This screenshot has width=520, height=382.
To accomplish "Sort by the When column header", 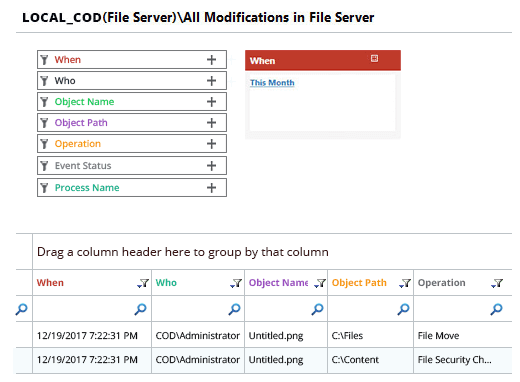I will click(50, 283).
